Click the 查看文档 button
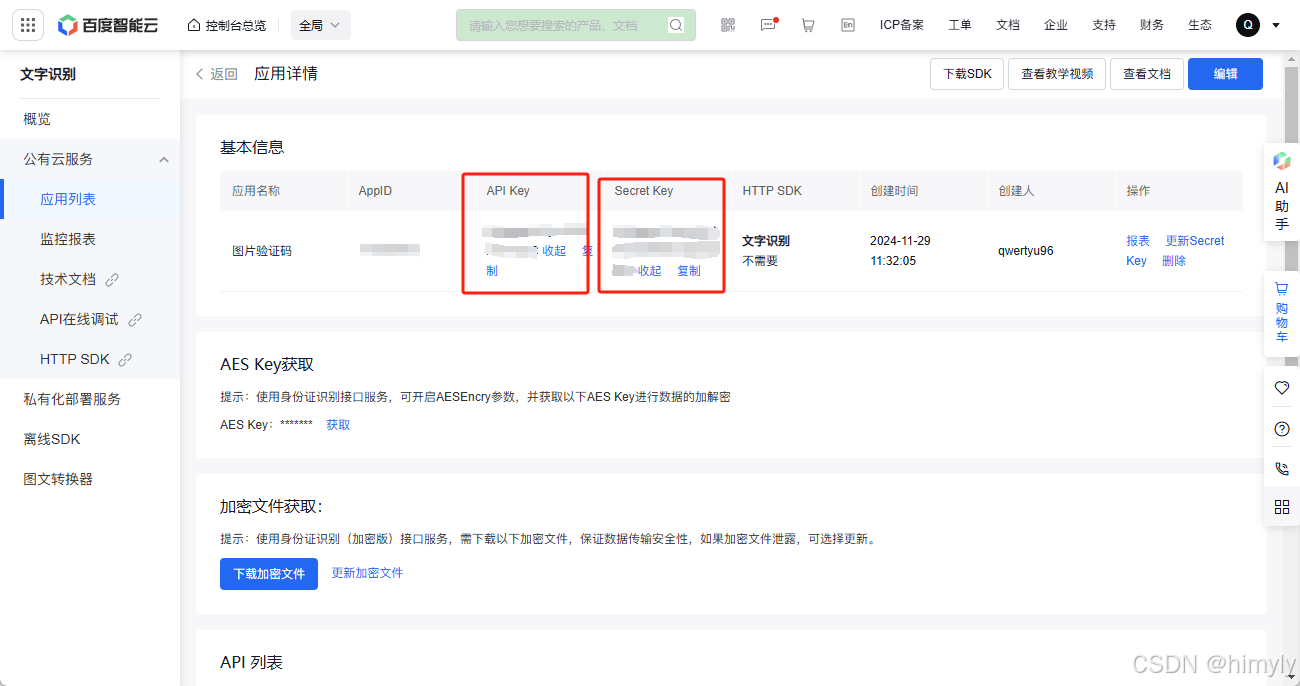1300x686 pixels. (1147, 74)
